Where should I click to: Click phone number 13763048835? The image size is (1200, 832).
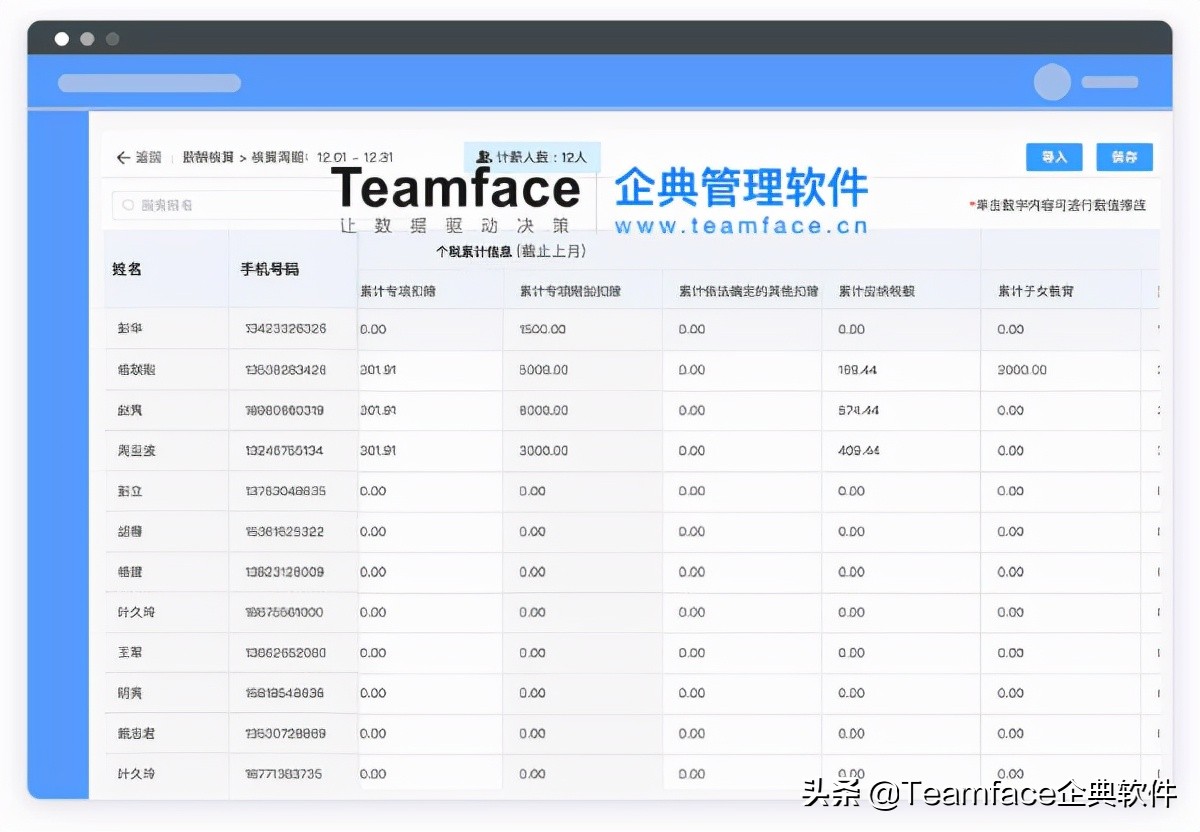pos(285,491)
